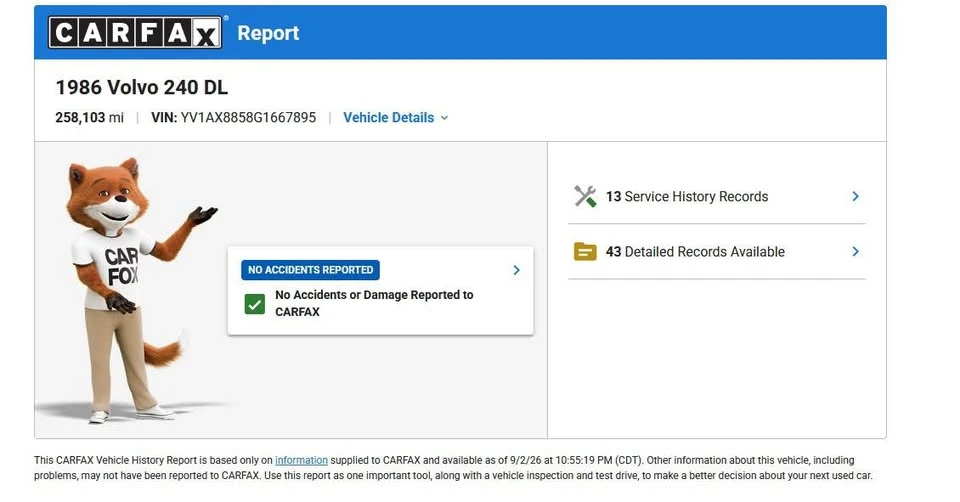Click the wrench and screwdriver service icon
The height and width of the screenshot is (502, 960).
(585, 197)
